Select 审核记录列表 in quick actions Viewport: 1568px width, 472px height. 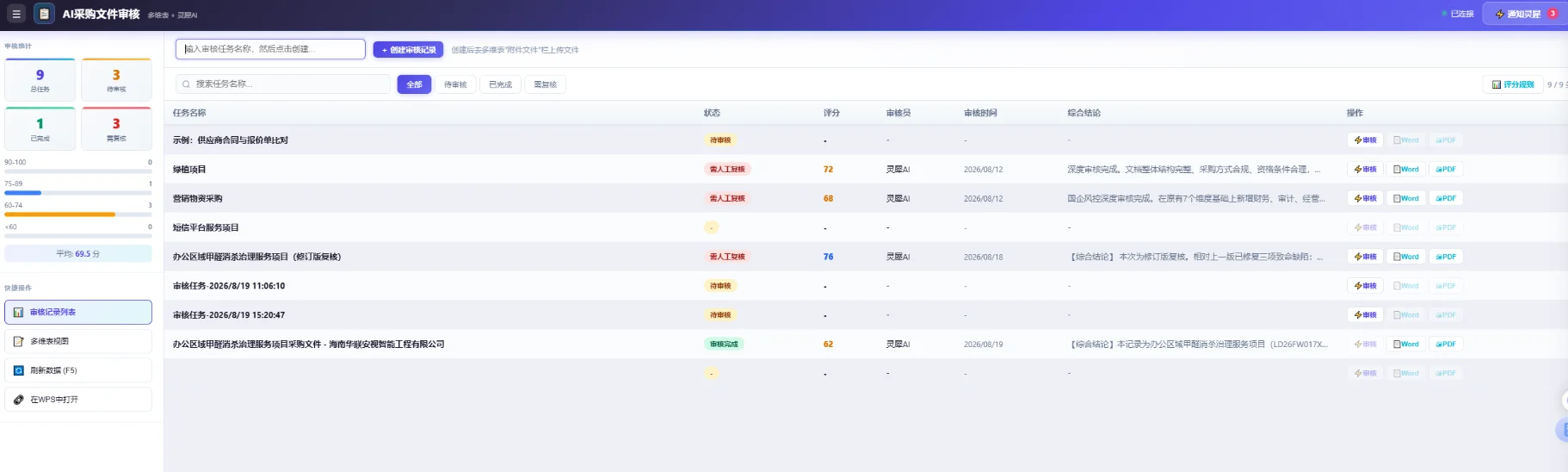pyautogui.click(x=78, y=312)
